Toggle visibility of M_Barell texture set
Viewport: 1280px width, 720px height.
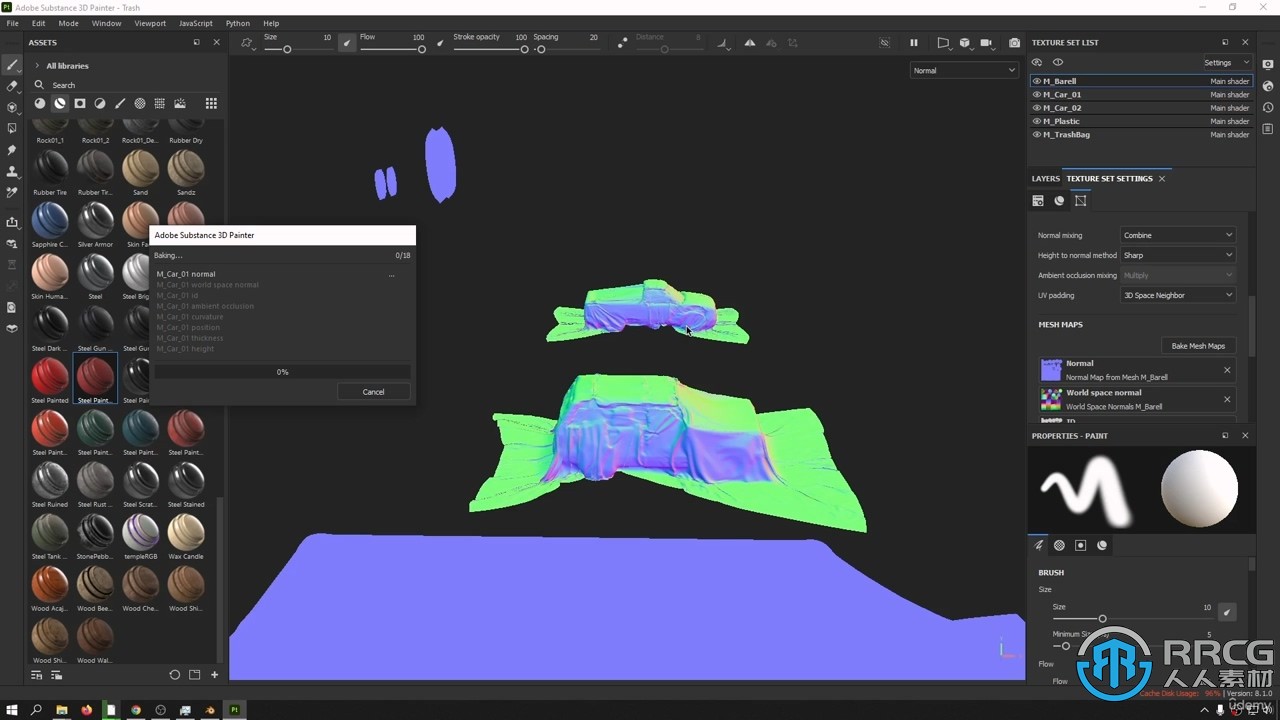(x=1037, y=81)
